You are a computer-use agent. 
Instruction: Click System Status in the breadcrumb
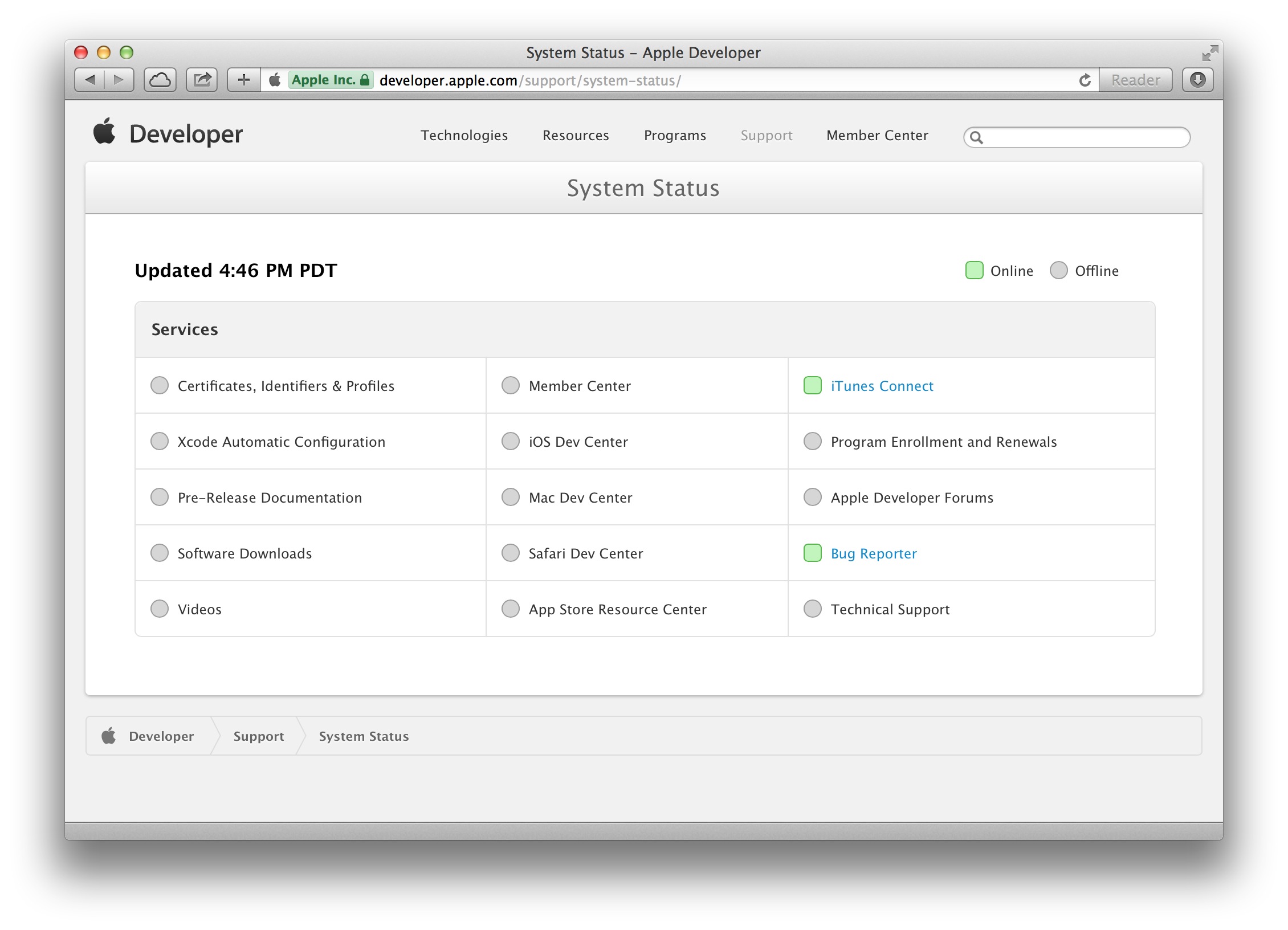[x=364, y=736]
